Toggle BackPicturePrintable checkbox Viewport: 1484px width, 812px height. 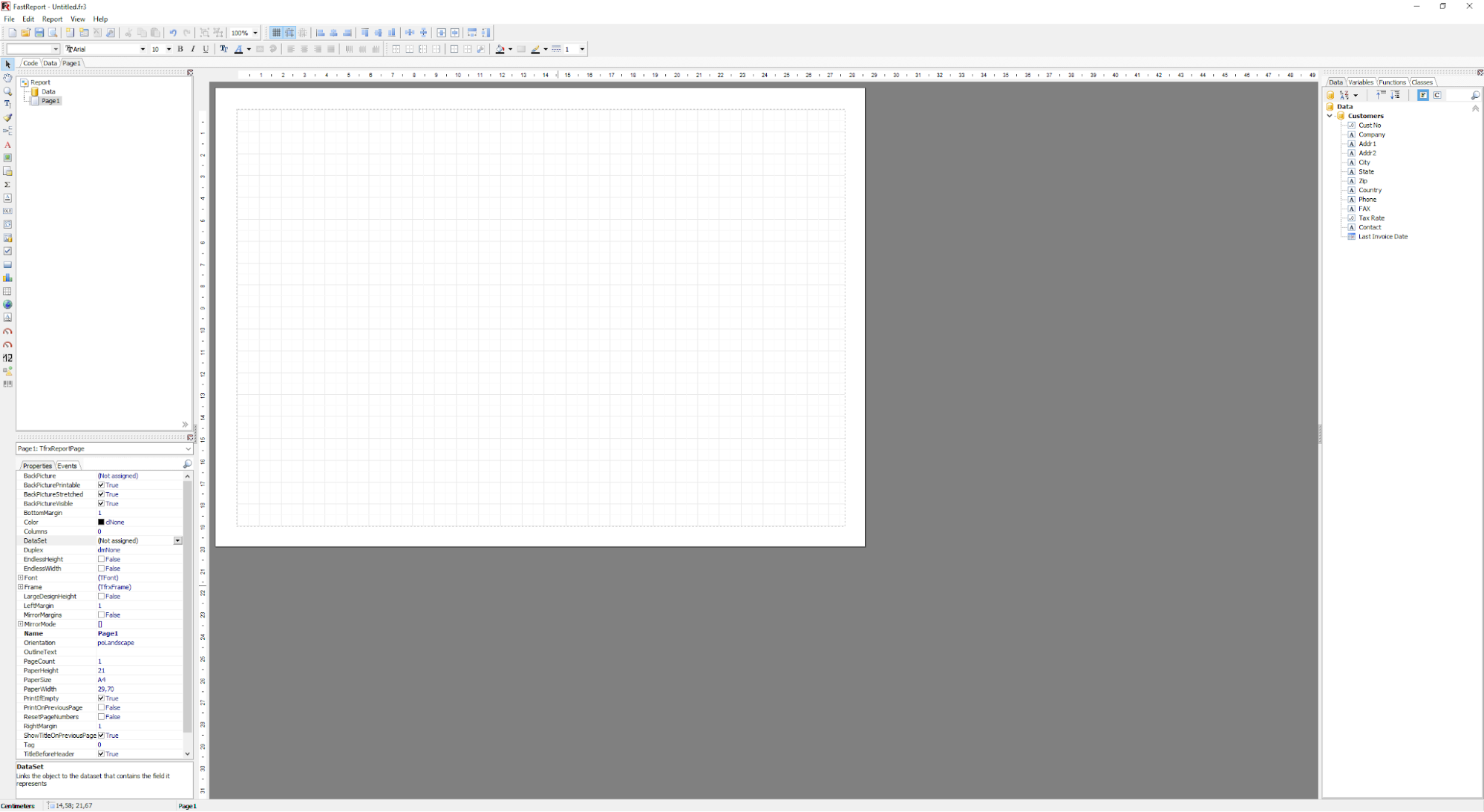(x=101, y=485)
